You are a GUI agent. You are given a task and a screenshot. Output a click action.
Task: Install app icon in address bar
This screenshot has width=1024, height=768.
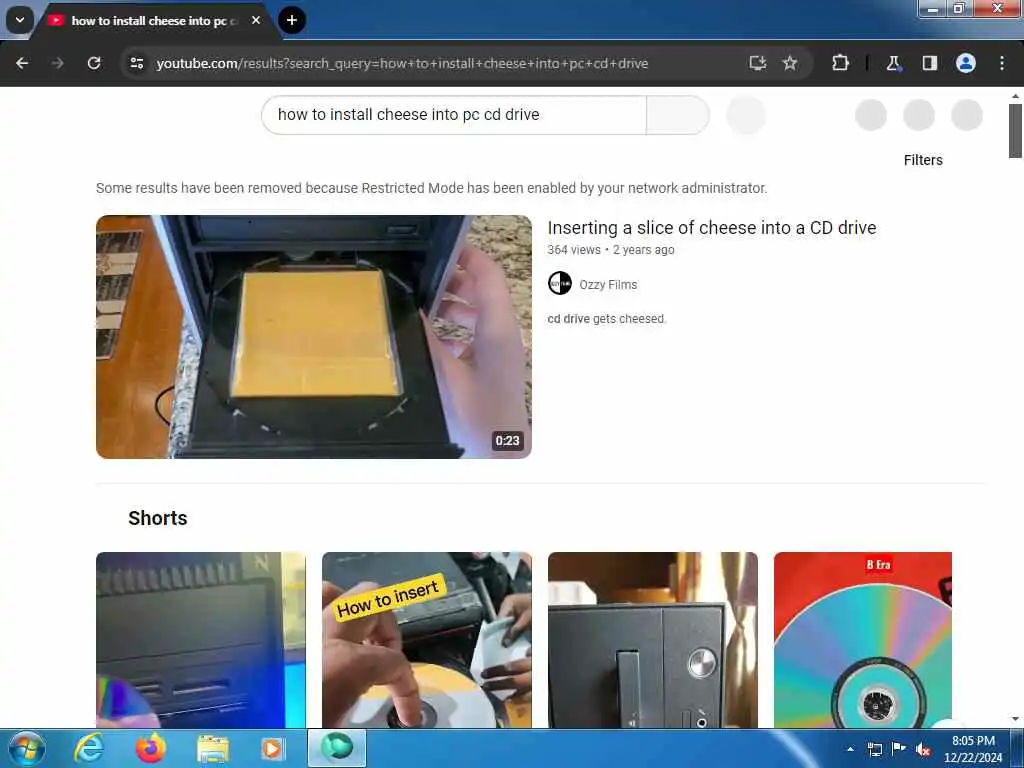[758, 63]
